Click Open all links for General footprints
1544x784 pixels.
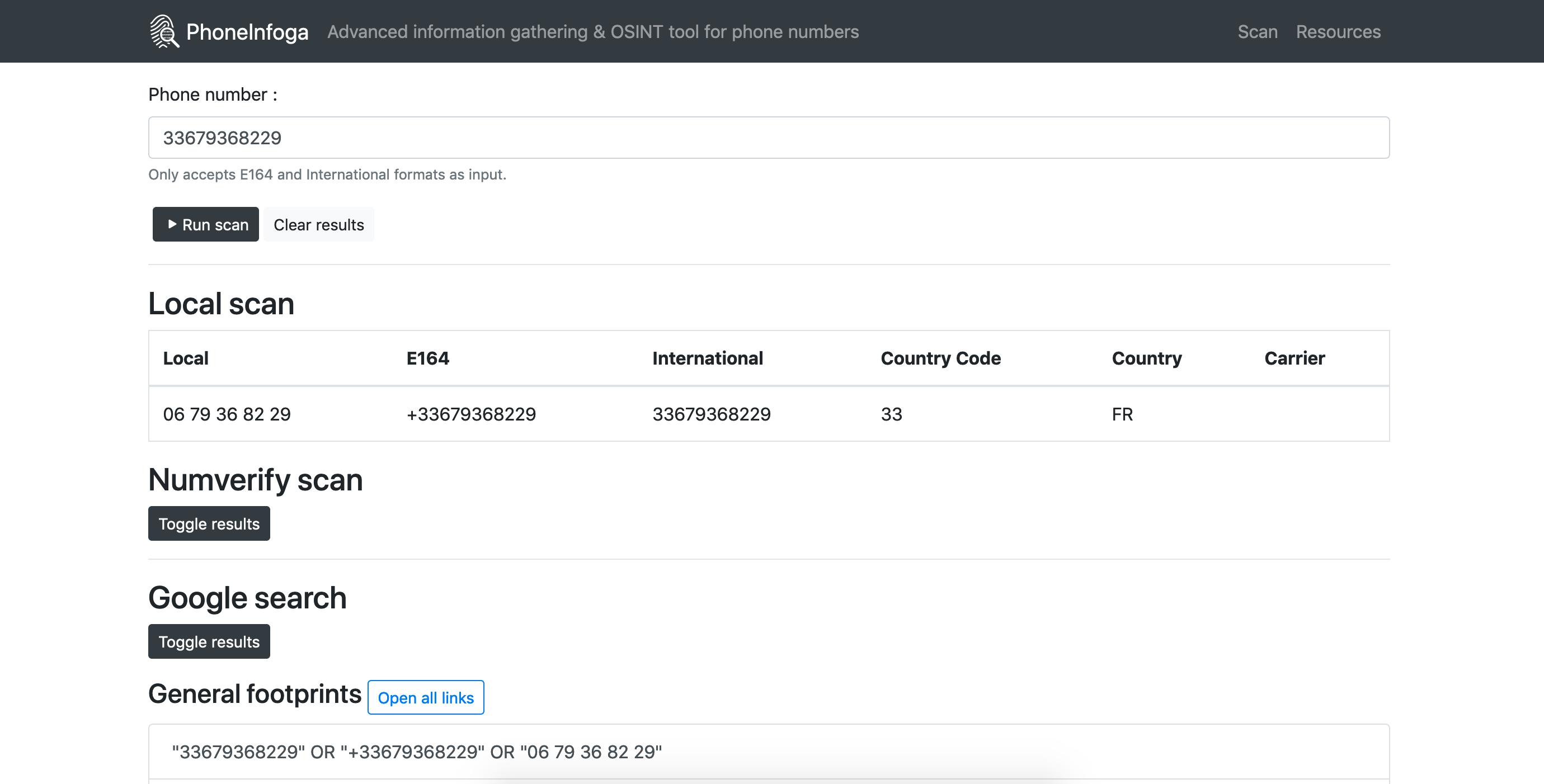click(x=426, y=698)
